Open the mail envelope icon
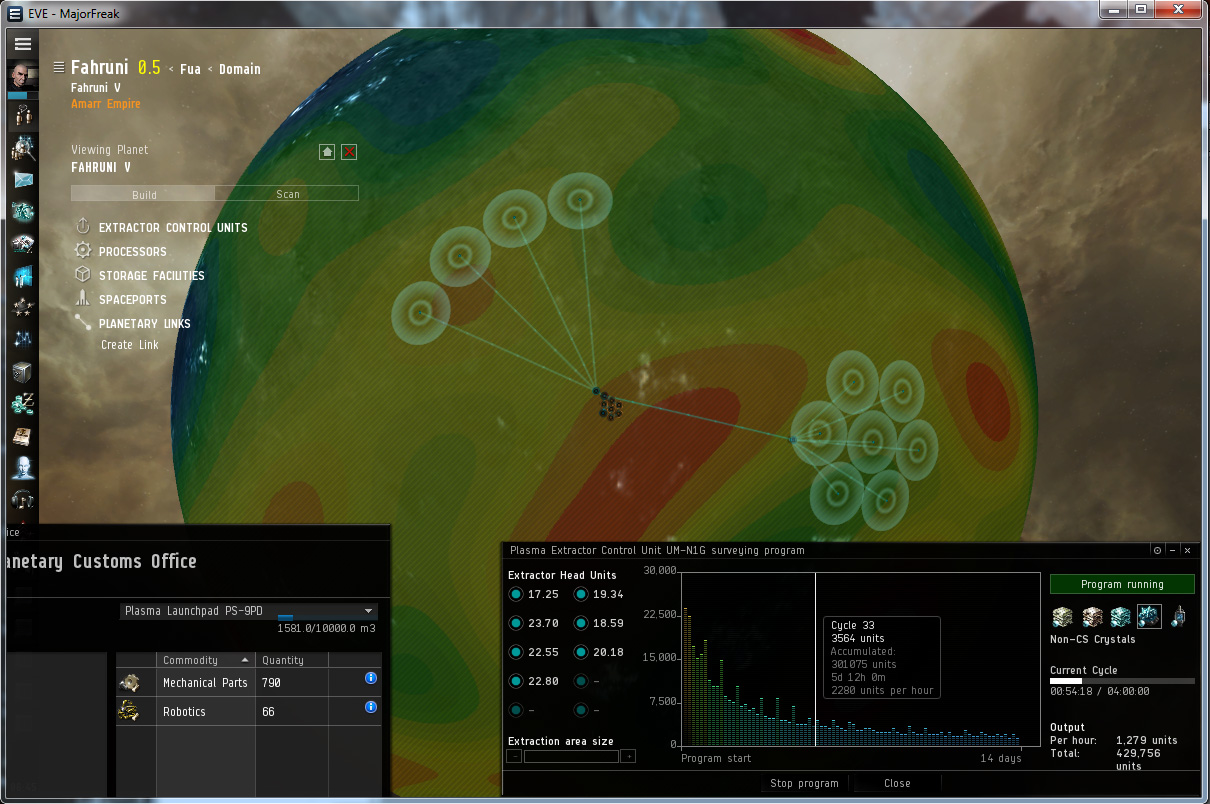Viewport: 1210px width, 804px height. pyautogui.click(x=23, y=179)
